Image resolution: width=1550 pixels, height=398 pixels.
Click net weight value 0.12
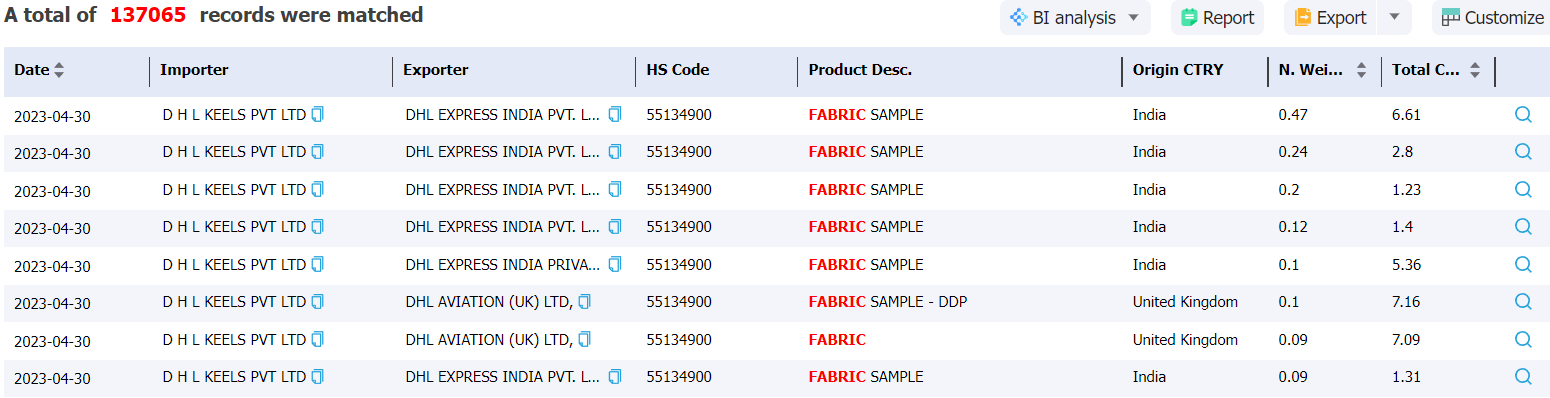click(1292, 227)
